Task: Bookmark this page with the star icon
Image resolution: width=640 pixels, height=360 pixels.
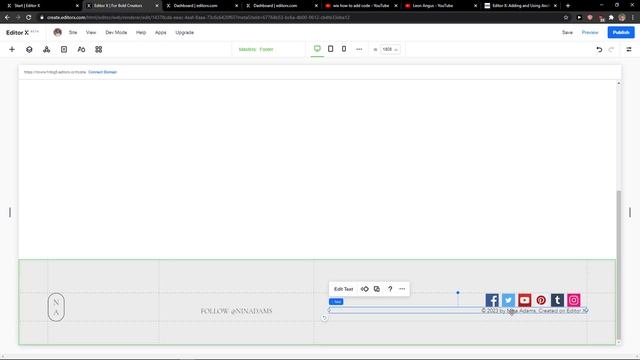Action: (566, 18)
